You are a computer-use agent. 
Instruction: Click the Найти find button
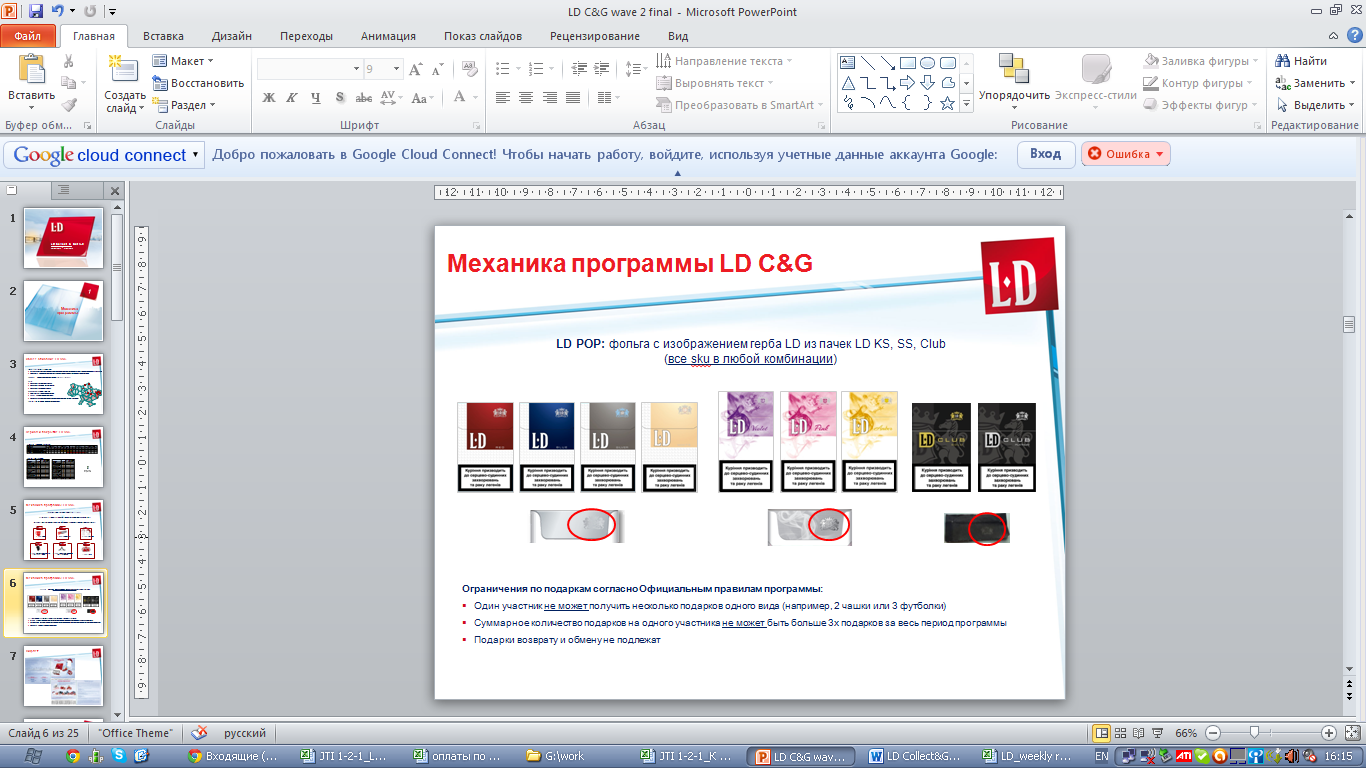(x=1303, y=61)
